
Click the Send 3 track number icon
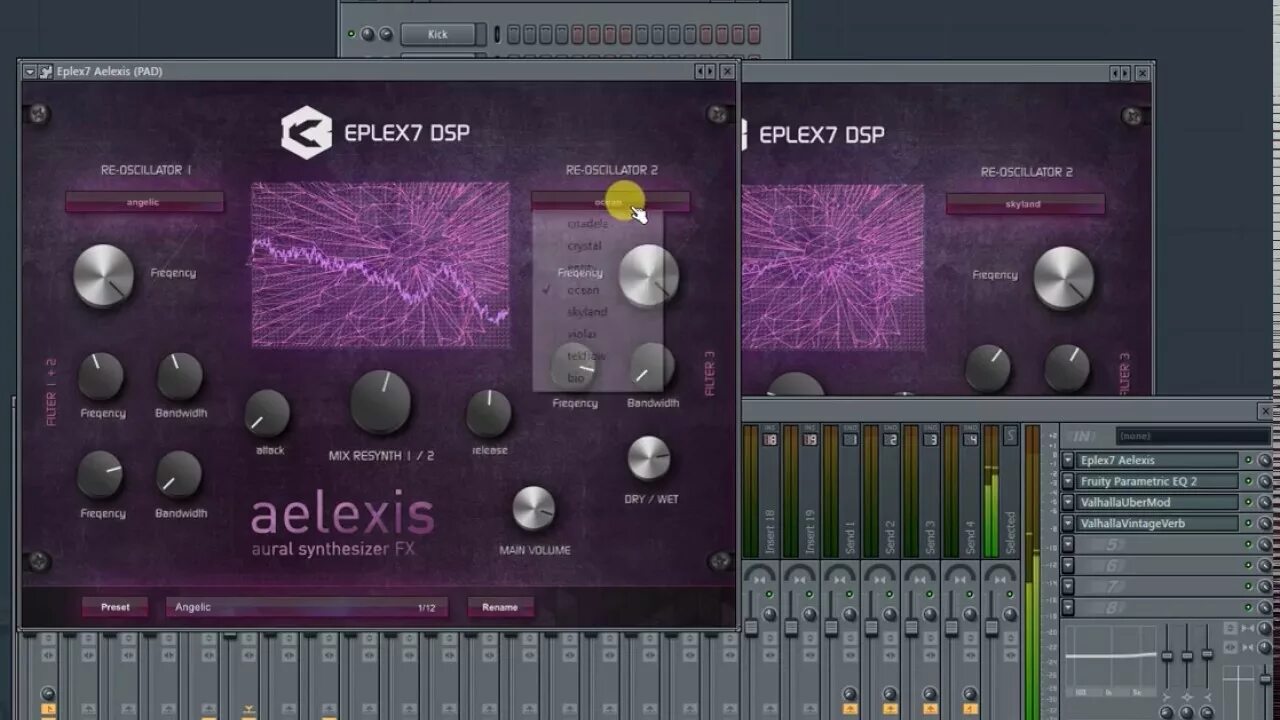tap(930, 439)
